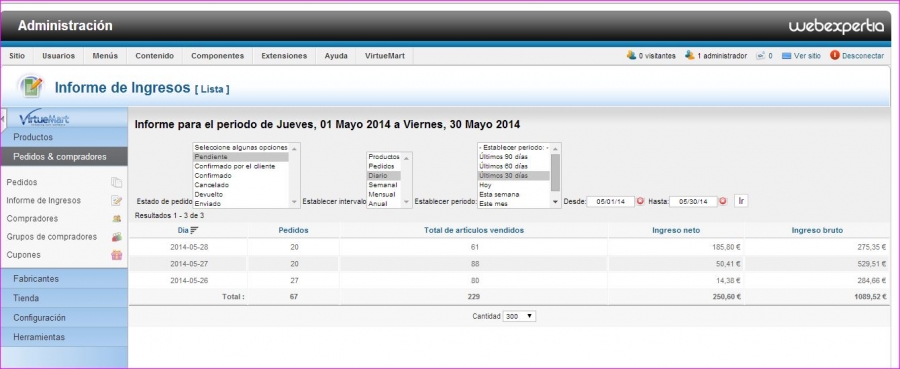This screenshot has height=369, width=900.
Task: Click the Desconectar red power icon
Action: (835, 55)
